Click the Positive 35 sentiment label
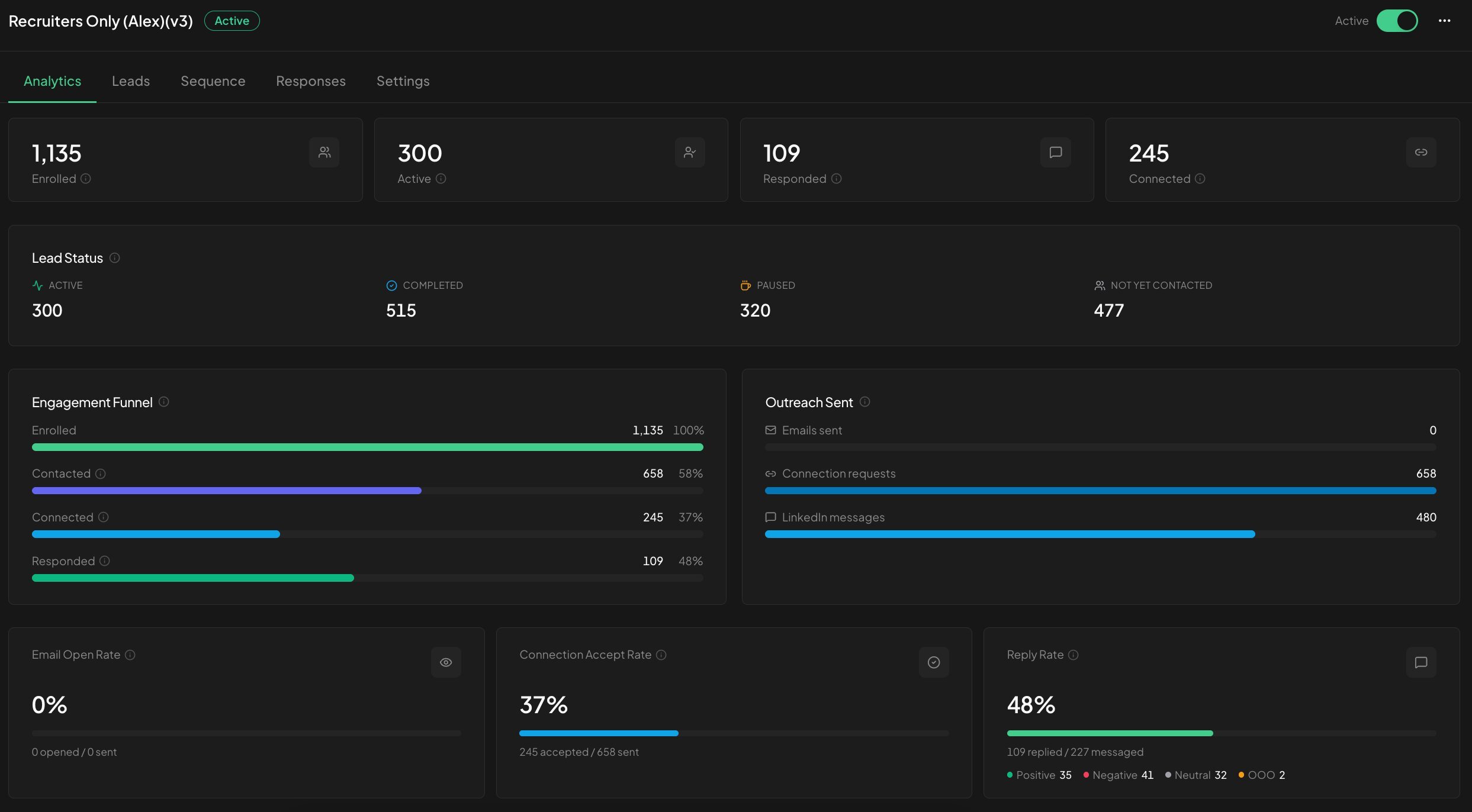The width and height of the screenshot is (1472, 812). coord(1040,775)
